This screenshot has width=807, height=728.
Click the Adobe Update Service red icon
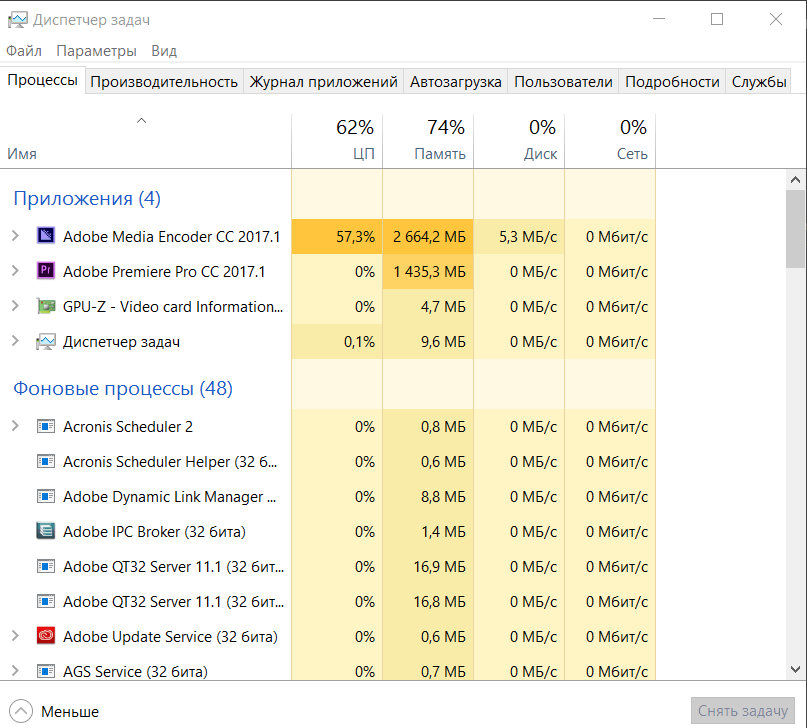coord(46,636)
